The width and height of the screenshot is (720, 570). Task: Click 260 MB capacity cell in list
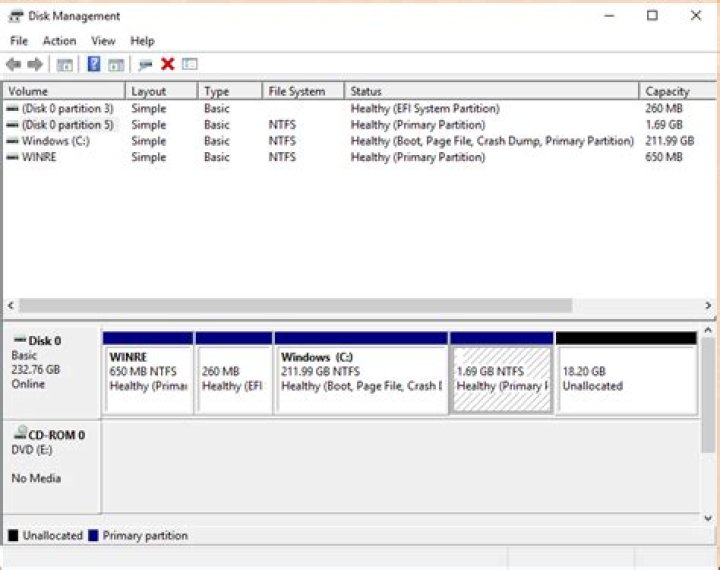coord(664,108)
